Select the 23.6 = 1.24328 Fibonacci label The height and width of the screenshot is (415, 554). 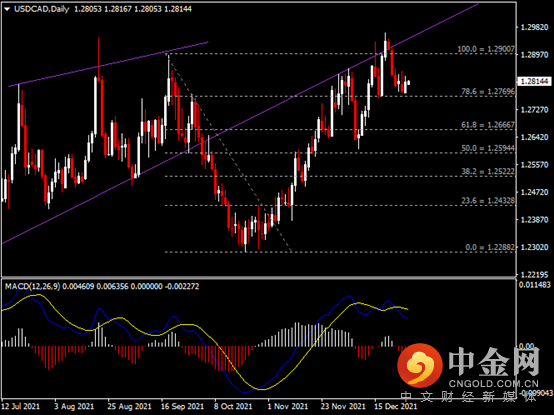click(x=488, y=201)
